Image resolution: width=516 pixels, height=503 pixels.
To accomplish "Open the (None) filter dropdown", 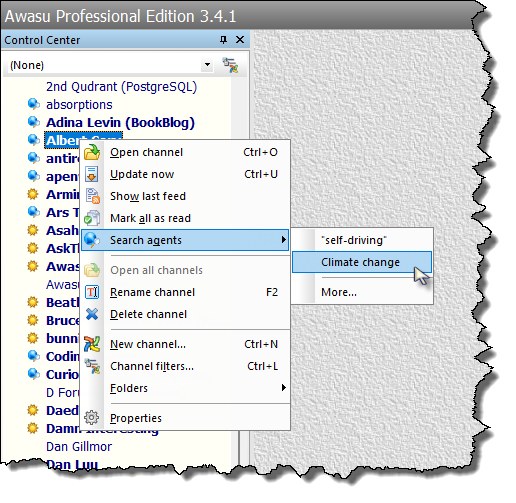I will point(207,65).
